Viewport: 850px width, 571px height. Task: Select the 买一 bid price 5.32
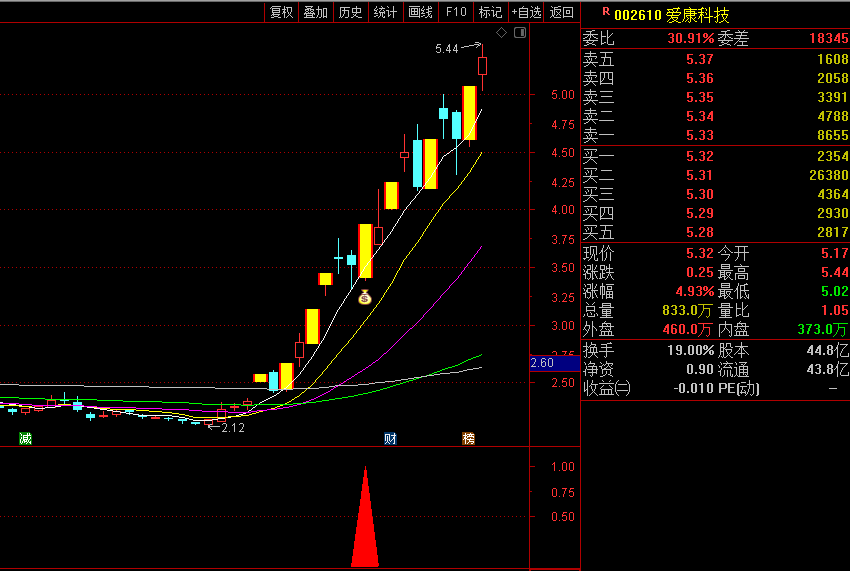[700, 156]
